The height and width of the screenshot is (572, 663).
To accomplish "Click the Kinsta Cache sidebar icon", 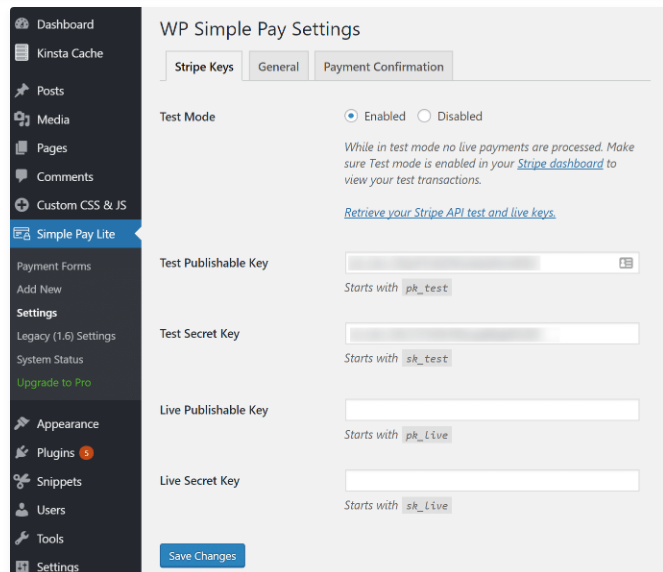I will pos(22,53).
